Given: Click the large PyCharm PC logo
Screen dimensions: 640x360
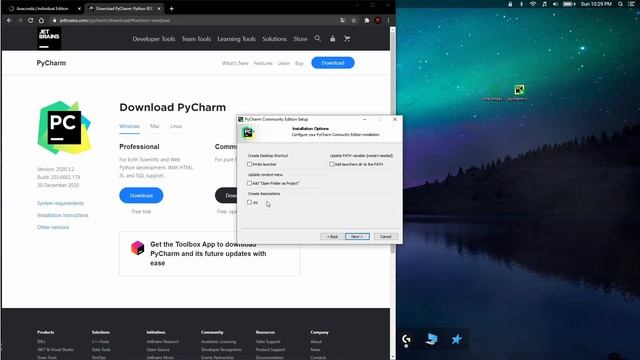Looking at the screenshot, I should 64,127.
